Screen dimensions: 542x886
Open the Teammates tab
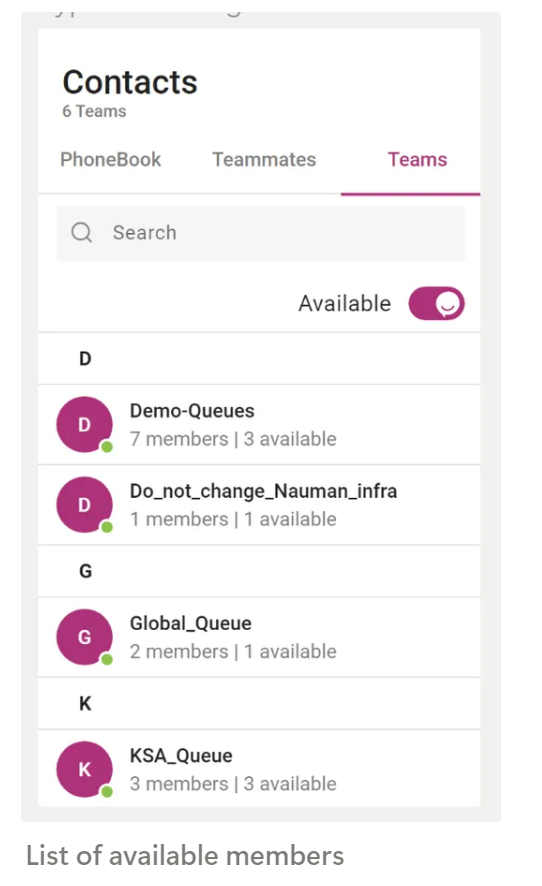click(264, 159)
